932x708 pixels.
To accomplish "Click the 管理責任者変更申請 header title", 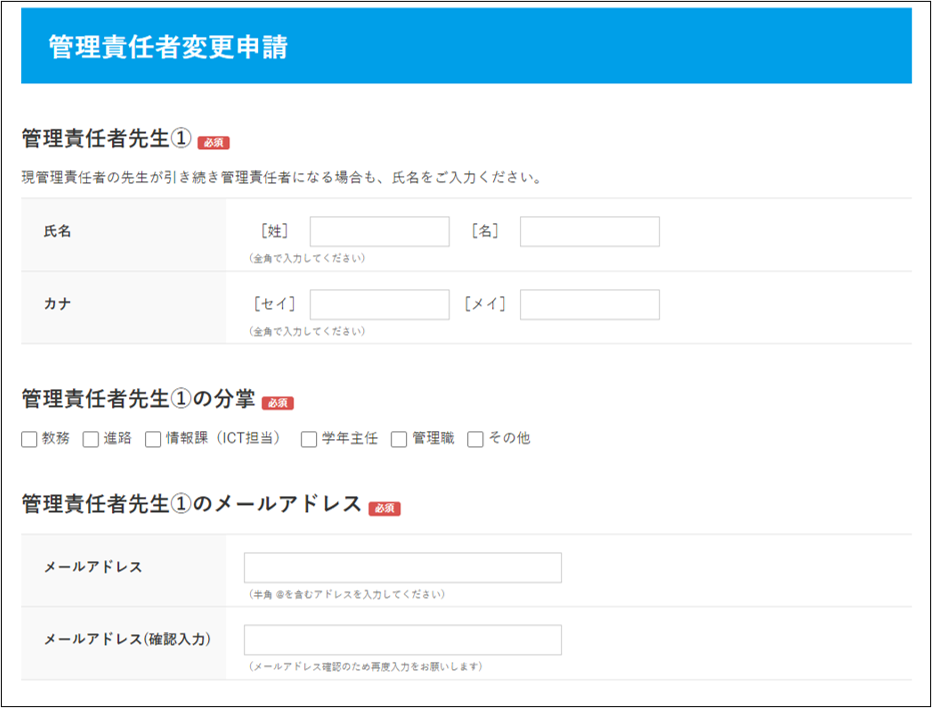I will 168,46.
